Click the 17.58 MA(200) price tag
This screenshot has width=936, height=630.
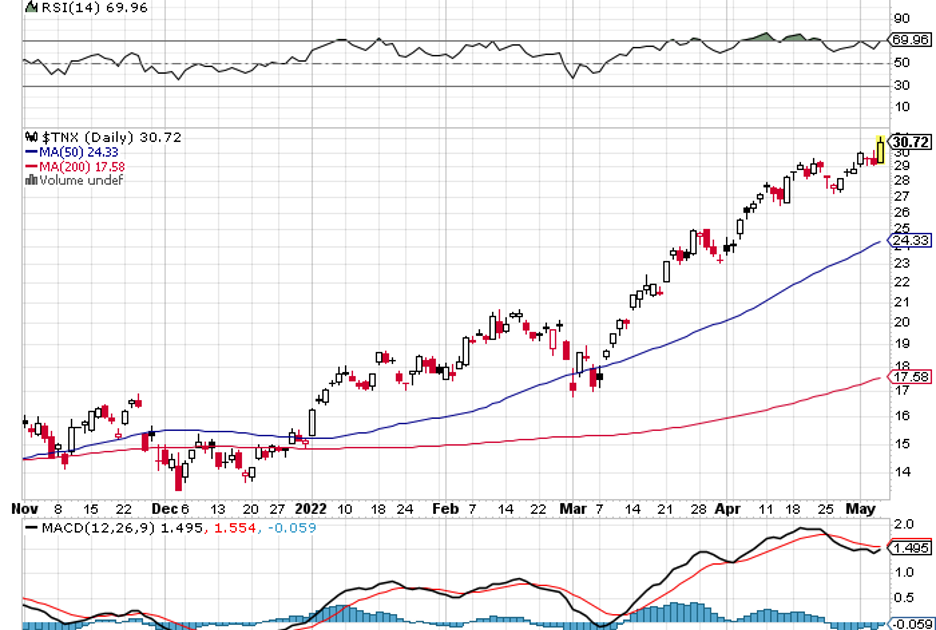[913, 377]
